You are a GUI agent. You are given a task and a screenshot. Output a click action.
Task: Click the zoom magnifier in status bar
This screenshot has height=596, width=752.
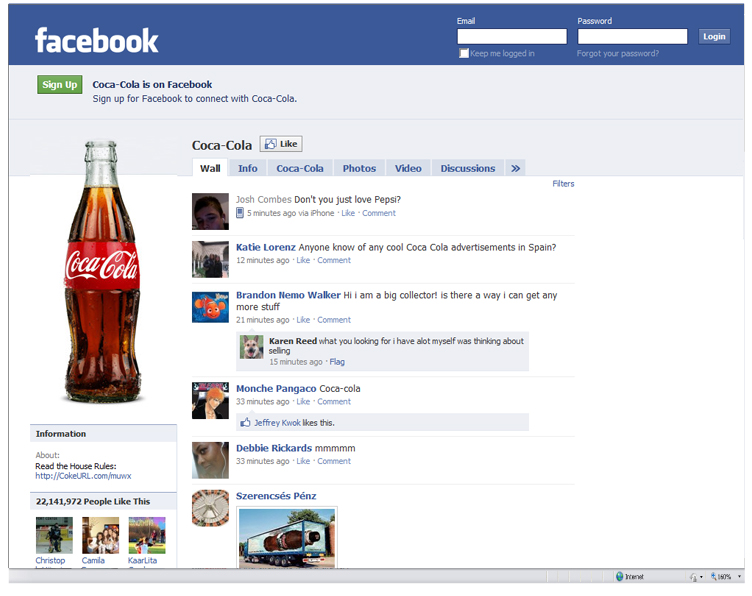point(714,576)
